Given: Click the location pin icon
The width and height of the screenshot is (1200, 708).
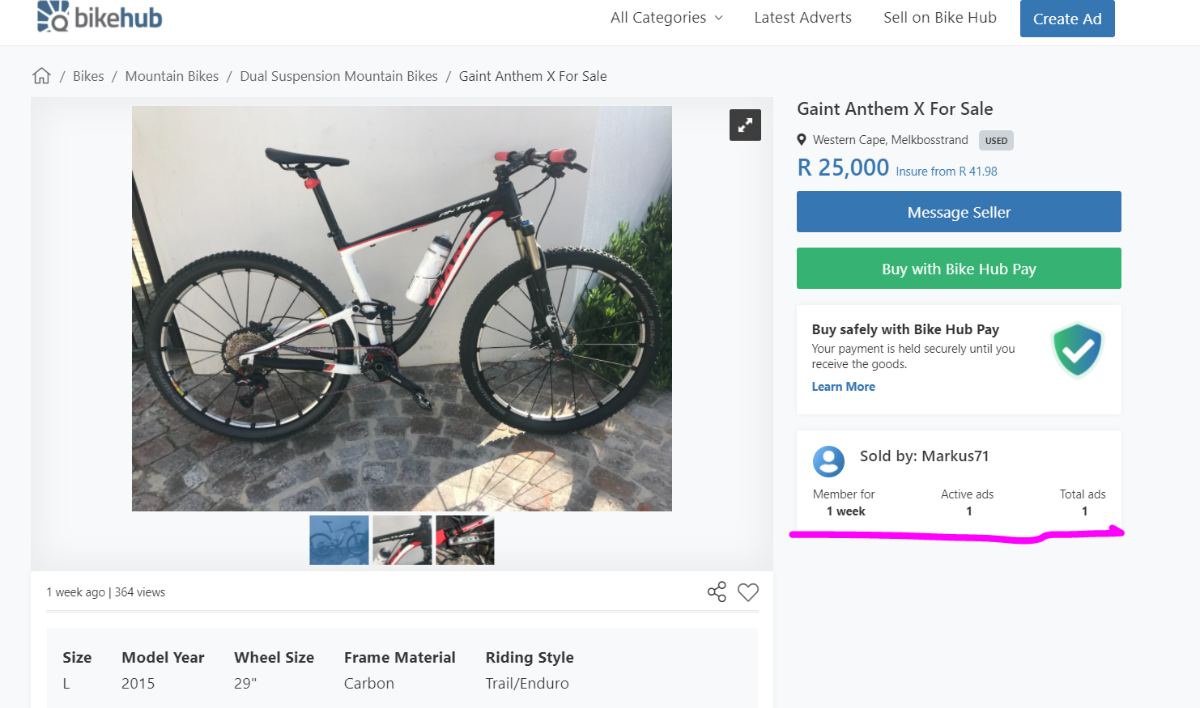Looking at the screenshot, I should (801, 140).
